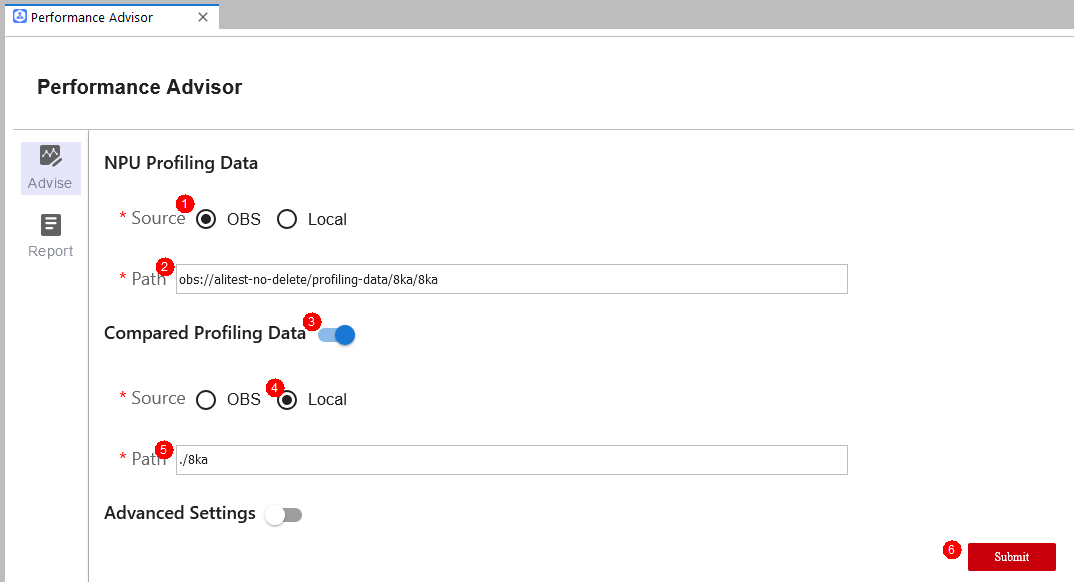Screen dimensions: 1074x582
Task: Click the NPU profiling obs:// path field
Action: point(512,279)
